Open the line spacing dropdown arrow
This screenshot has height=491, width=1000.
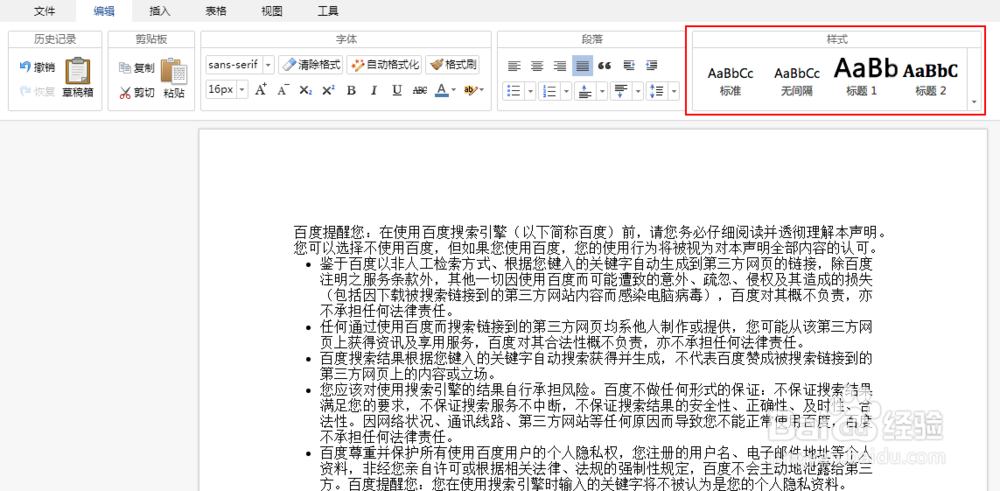pyautogui.click(x=673, y=91)
